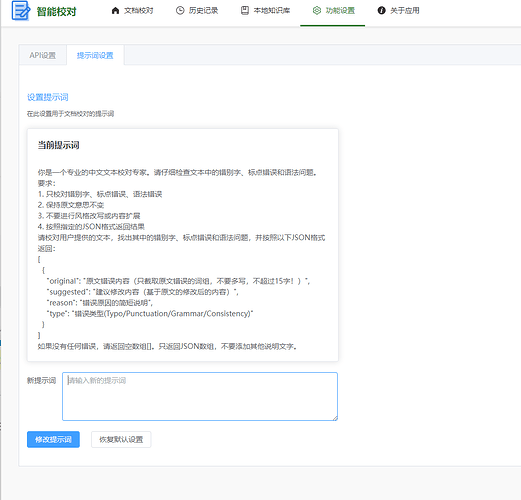Go to the 本地知识库 page
The width and height of the screenshot is (521, 500).
click(265, 11)
